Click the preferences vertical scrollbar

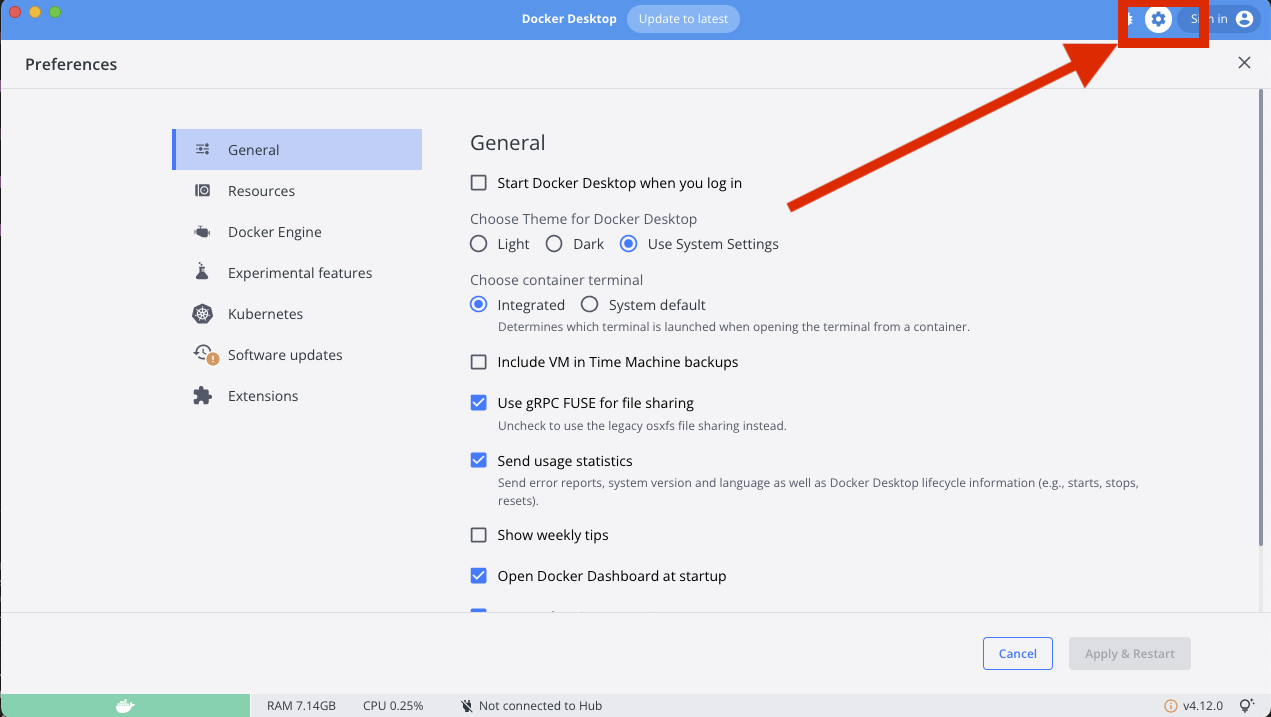point(1260,317)
